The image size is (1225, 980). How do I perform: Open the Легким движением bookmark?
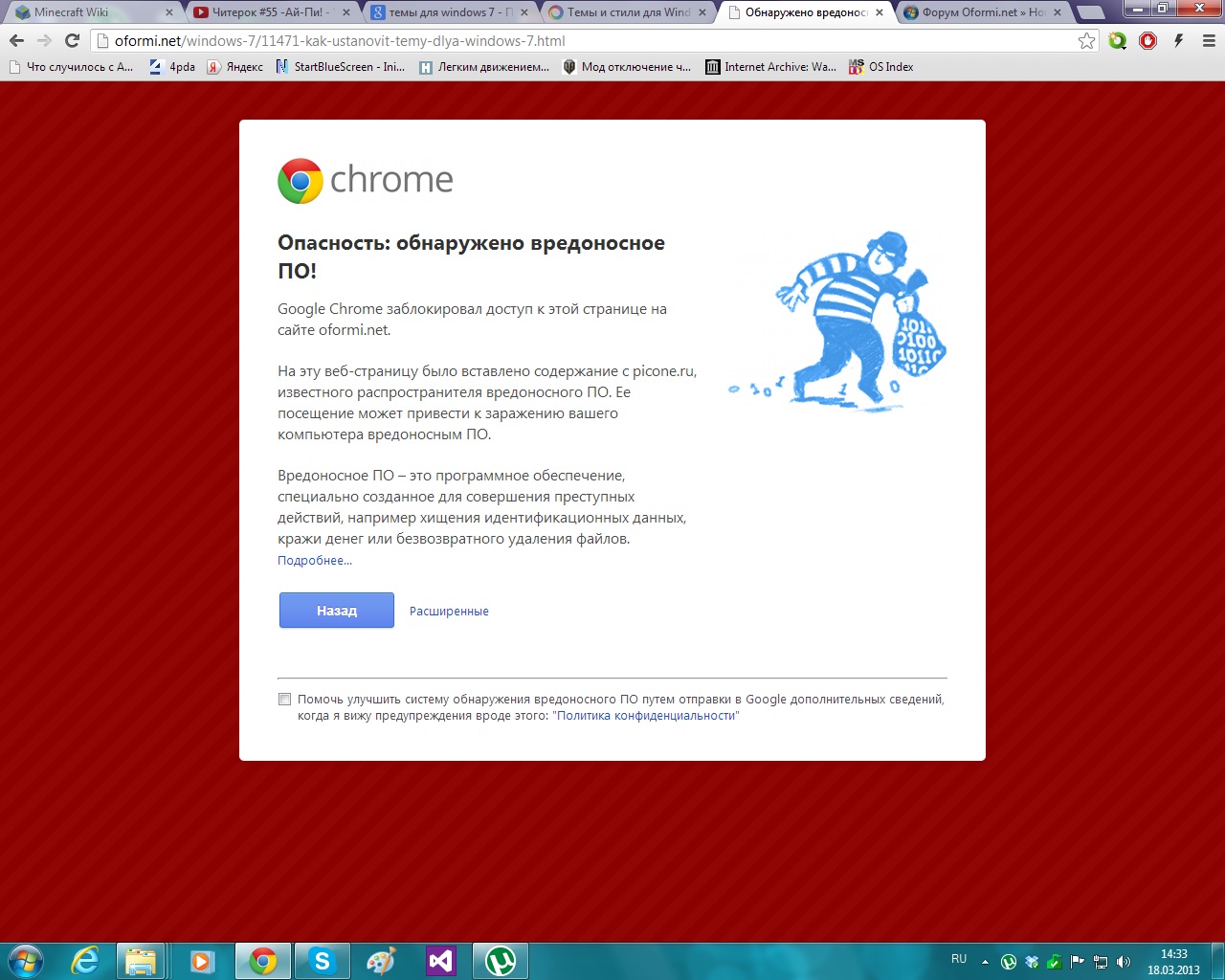point(485,67)
